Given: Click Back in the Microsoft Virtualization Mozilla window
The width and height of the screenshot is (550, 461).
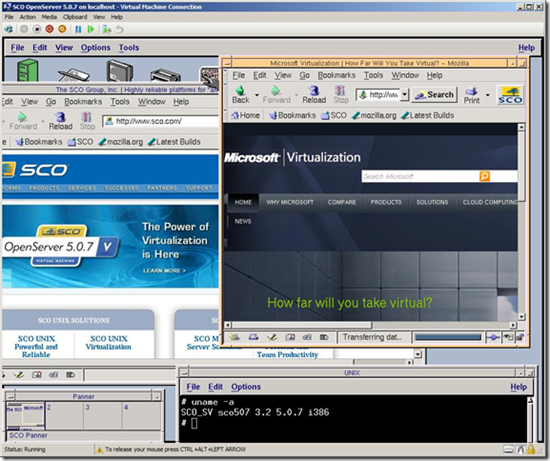Looking at the screenshot, I should click(x=241, y=95).
